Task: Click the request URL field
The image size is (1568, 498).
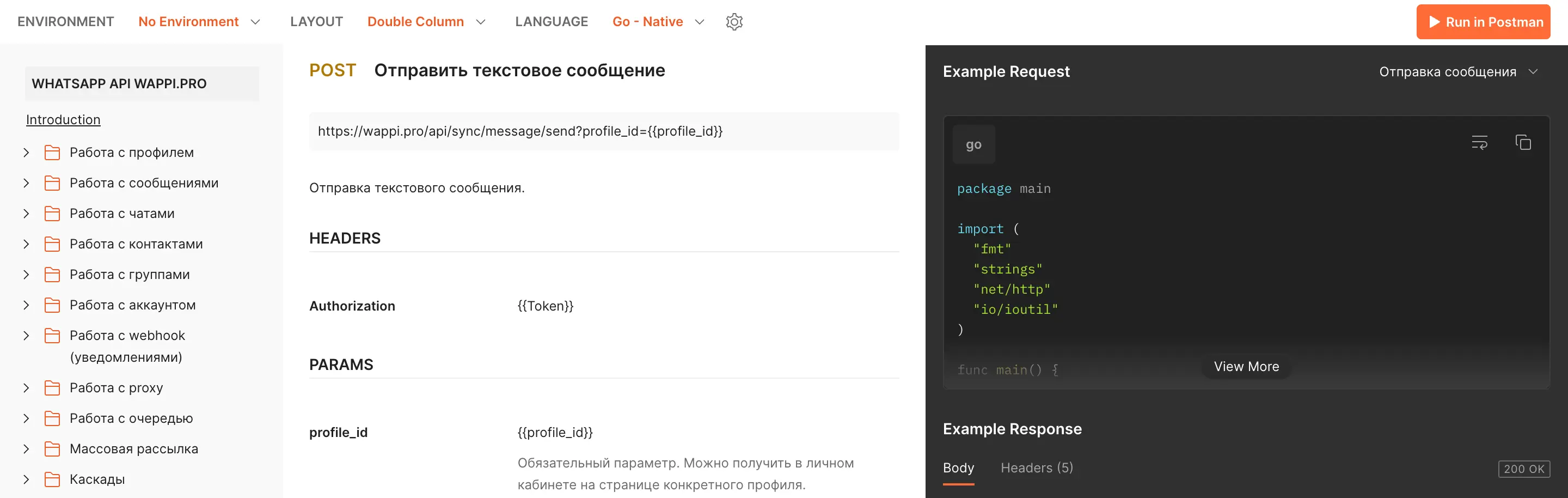Action: click(604, 131)
